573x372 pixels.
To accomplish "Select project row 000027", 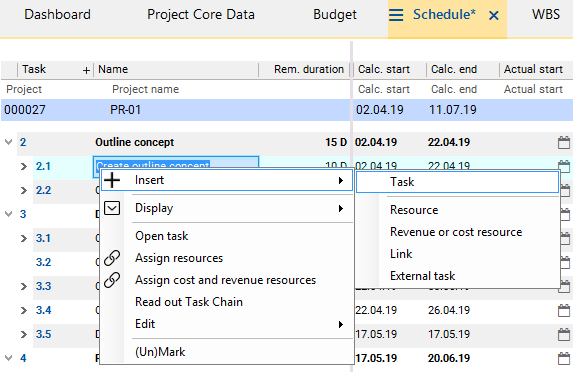I will coord(286,110).
